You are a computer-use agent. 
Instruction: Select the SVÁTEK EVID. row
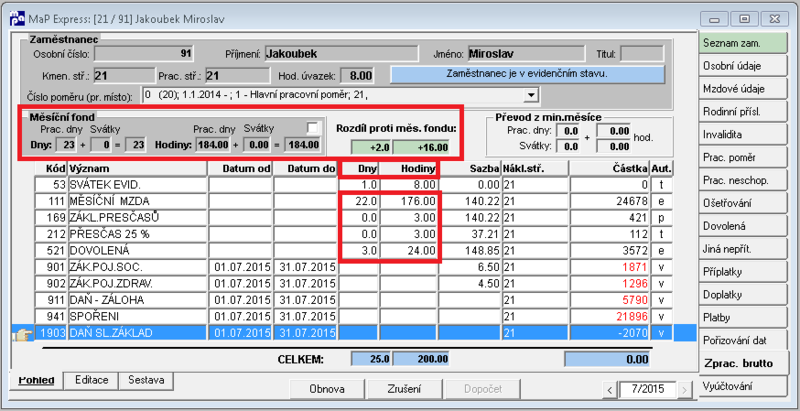point(354,184)
